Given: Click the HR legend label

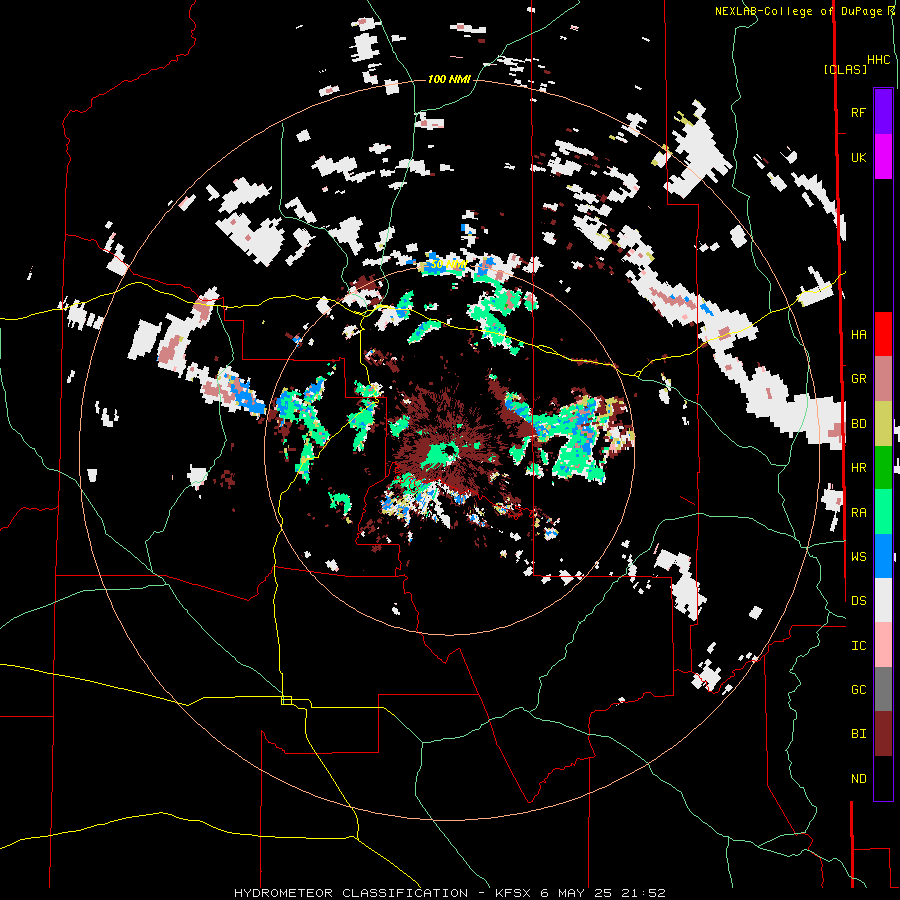Looking at the screenshot, I should pyautogui.click(x=858, y=468).
